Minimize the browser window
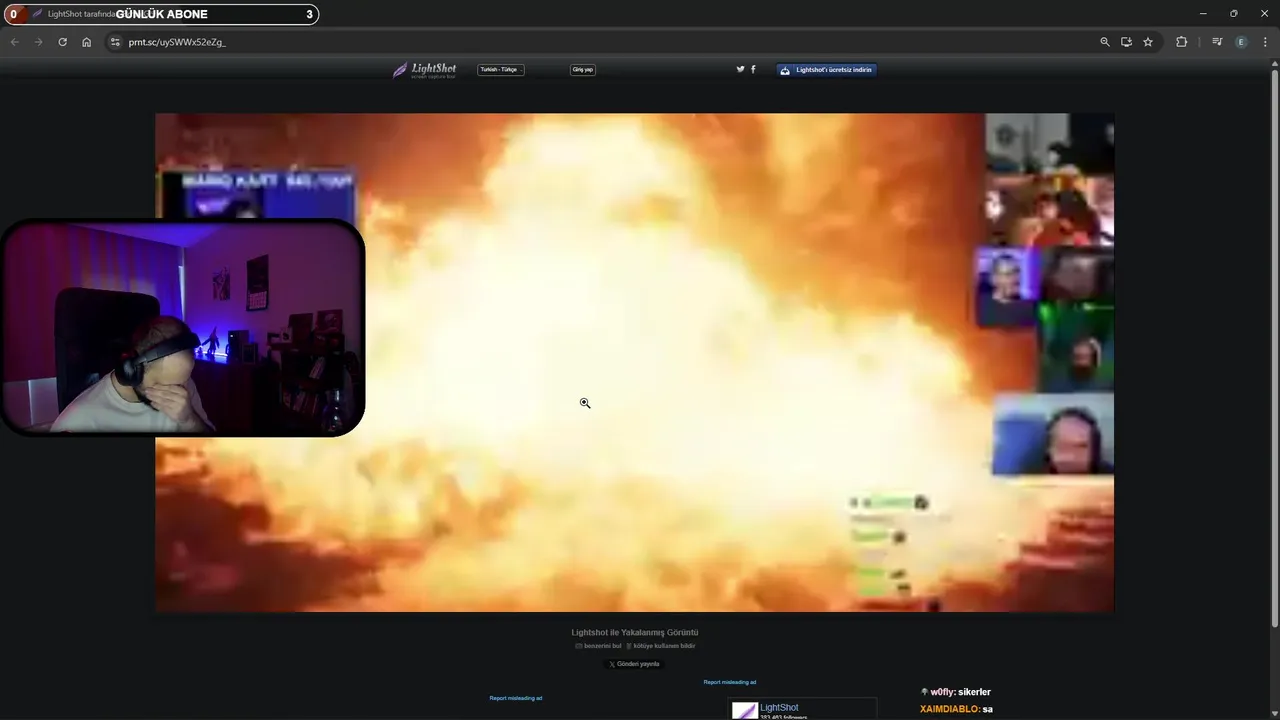 pyautogui.click(x=1203, y=14)
